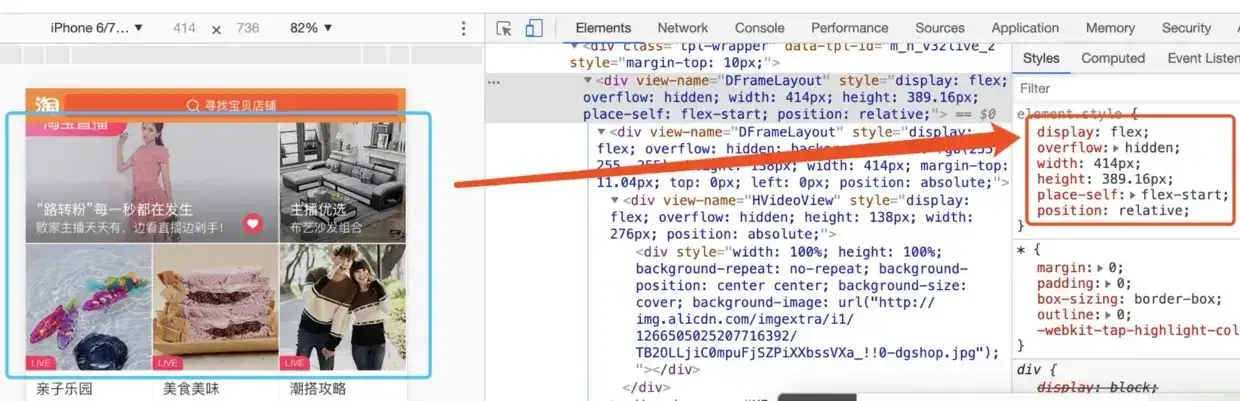Click the "position: relative;" style declaration

(1113, 210)
